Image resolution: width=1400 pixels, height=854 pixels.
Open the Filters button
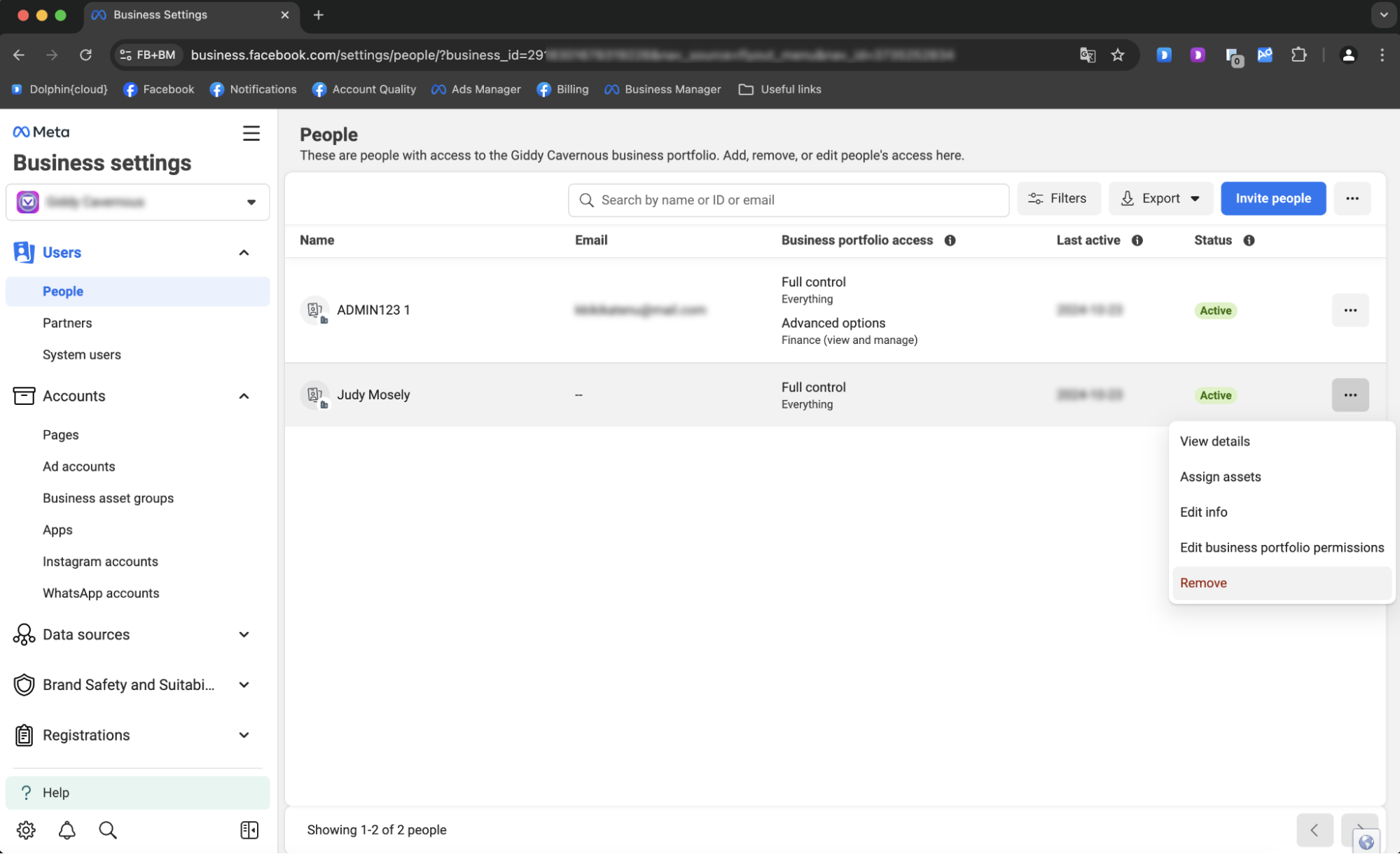tap(1058, 199)
